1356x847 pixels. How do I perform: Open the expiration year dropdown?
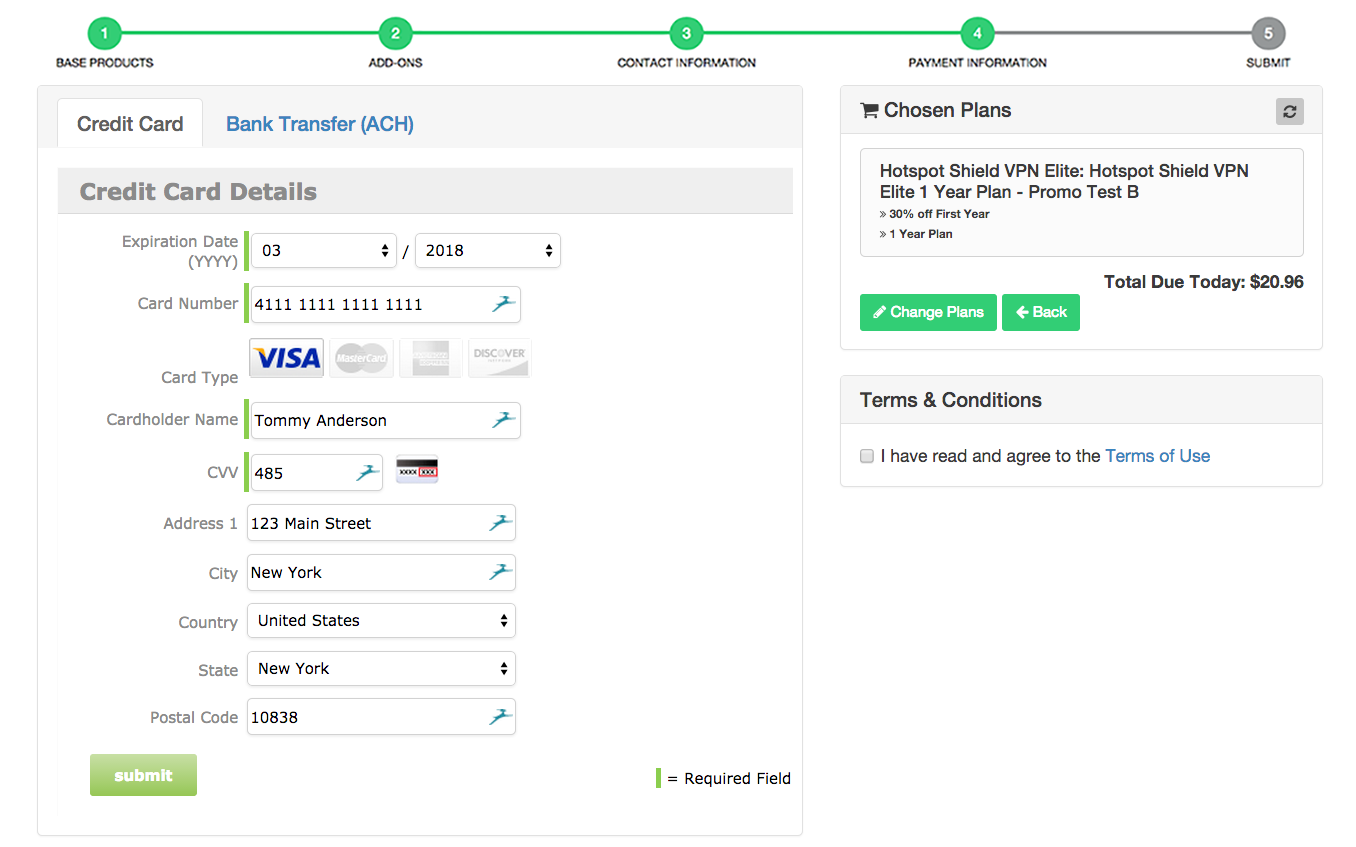click(x=487, y=251)
